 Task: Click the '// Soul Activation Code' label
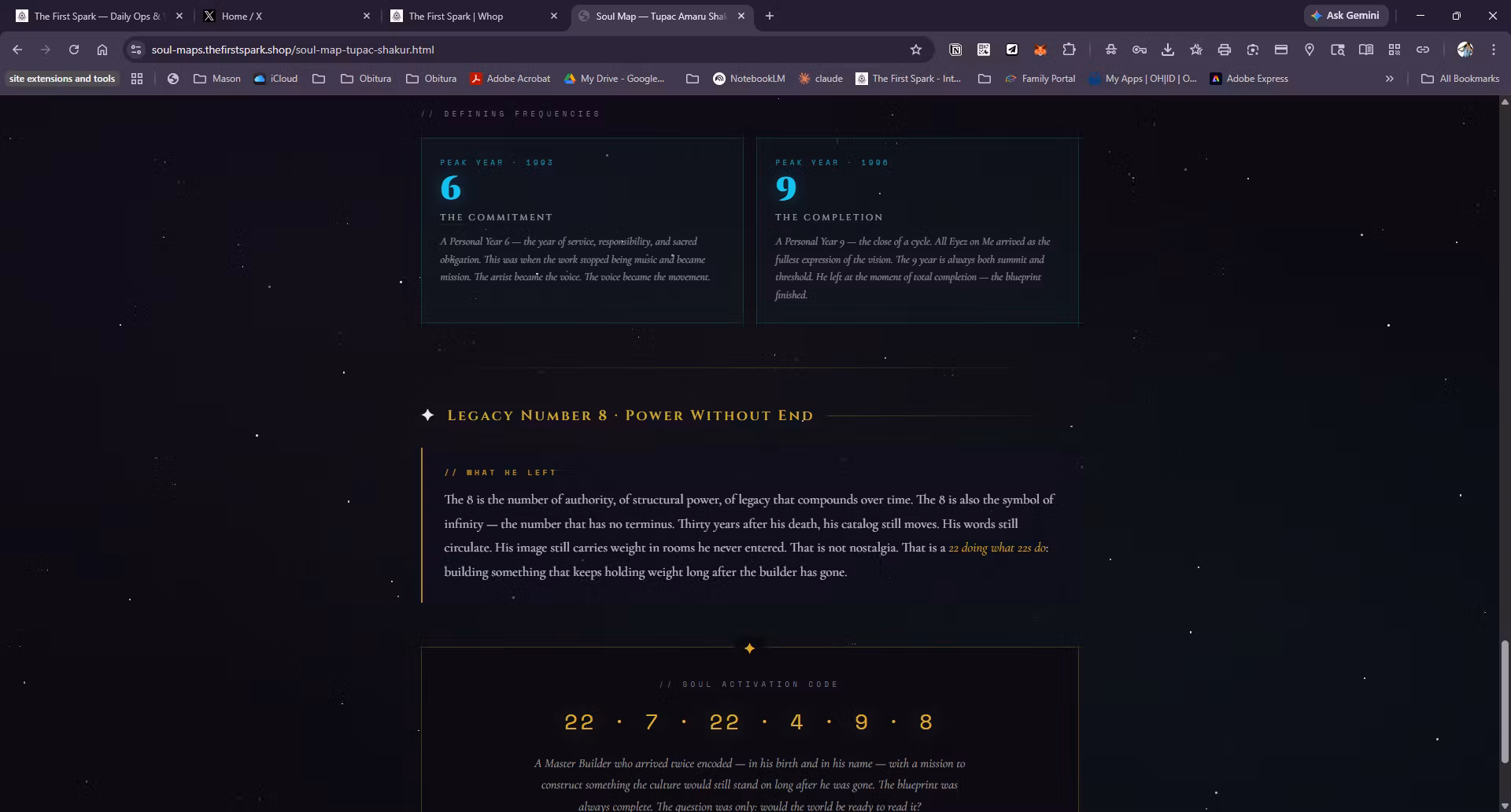point(749,685)
